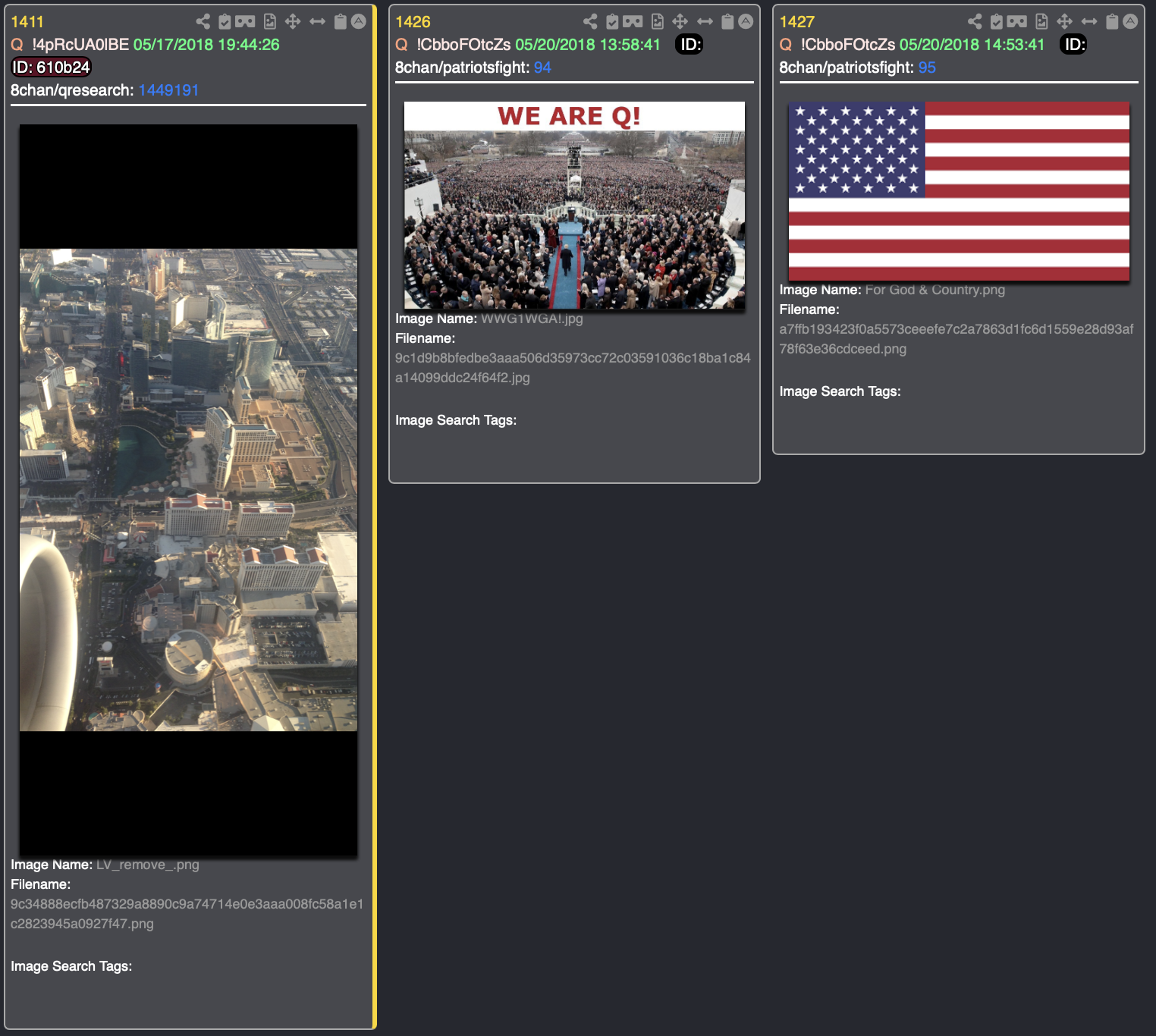Share post 1427 via its share icon
The height and width of the screenshot is (1036, 1156).
pos(975,22)
